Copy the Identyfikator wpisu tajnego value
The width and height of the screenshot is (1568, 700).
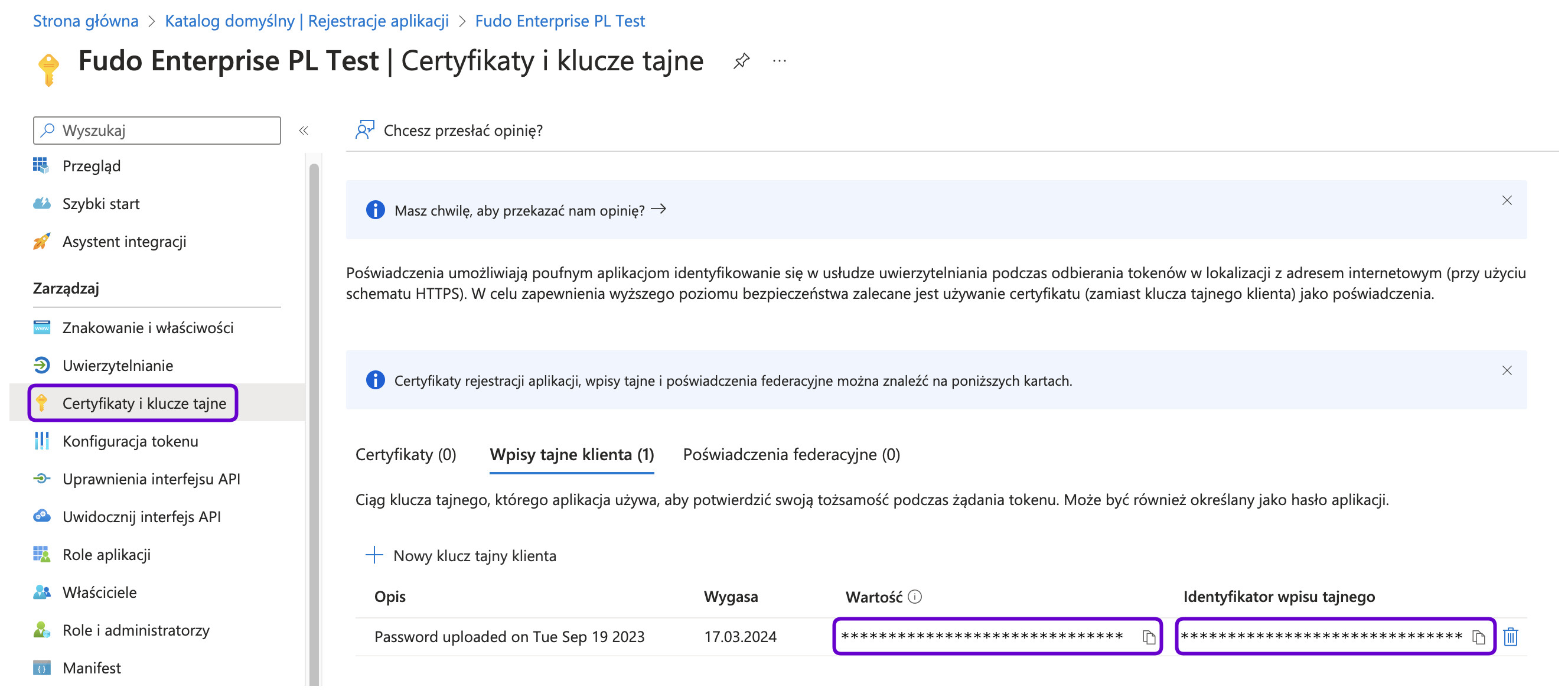coord(1478,637)
